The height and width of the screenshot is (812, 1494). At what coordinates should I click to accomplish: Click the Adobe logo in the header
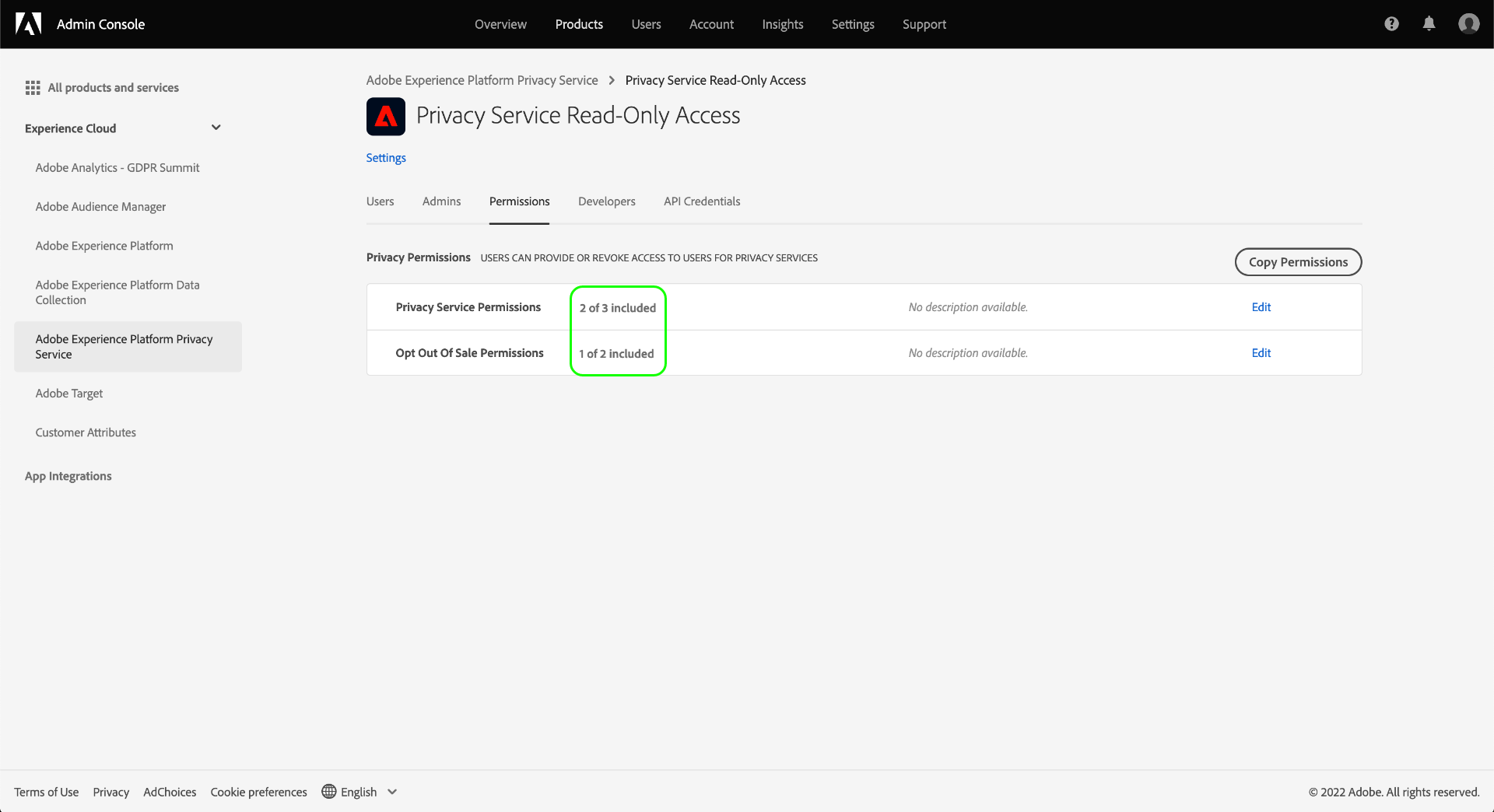(x=29, y=24)
